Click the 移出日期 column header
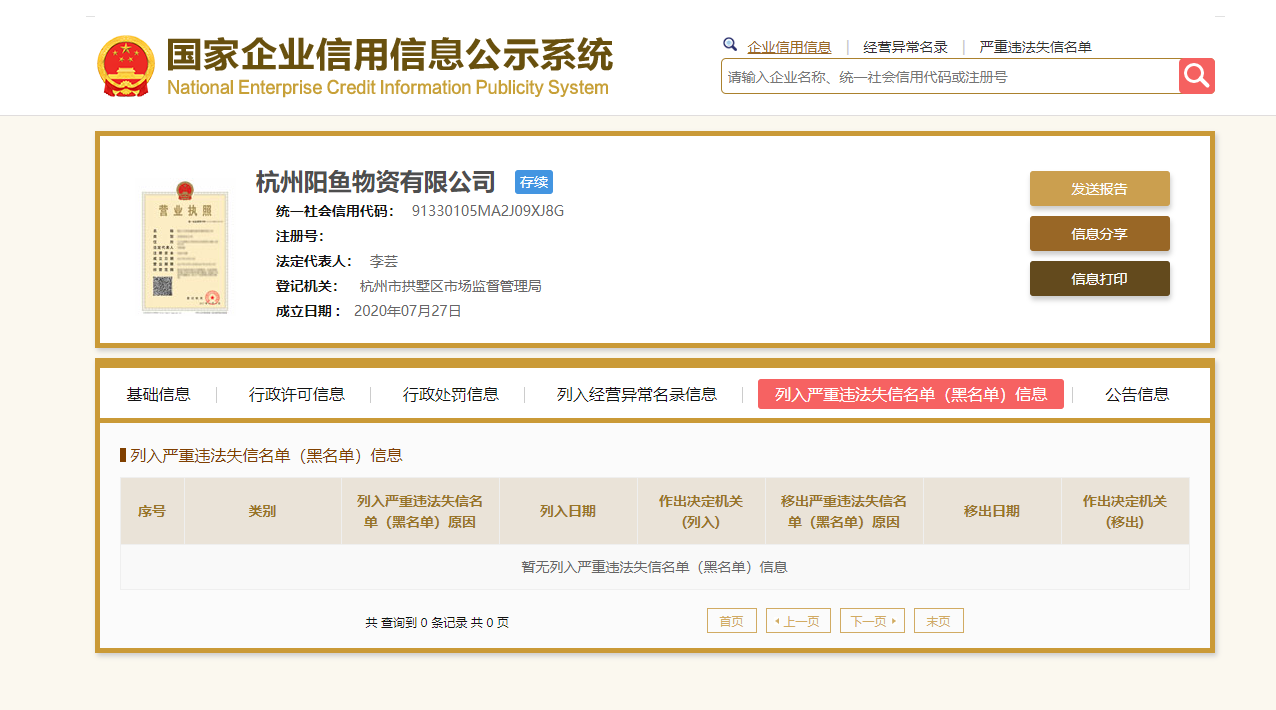The width and height of the screenshot is (1276, 710). [x=992, y=511]
